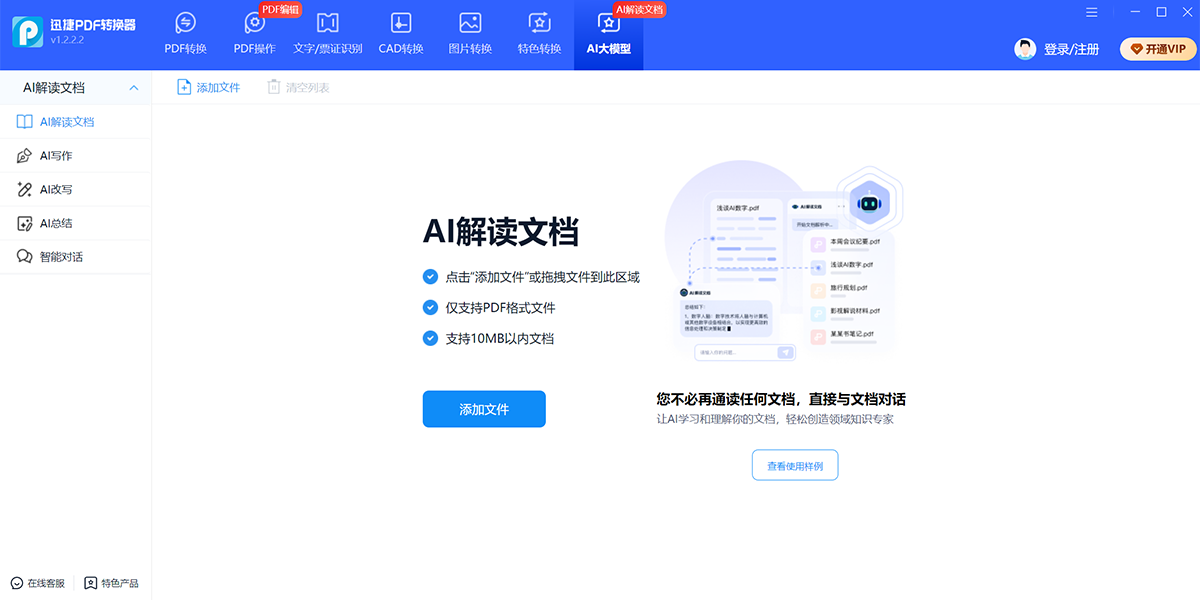Click 登录/注册 to log in

[x=1070, y=49]
